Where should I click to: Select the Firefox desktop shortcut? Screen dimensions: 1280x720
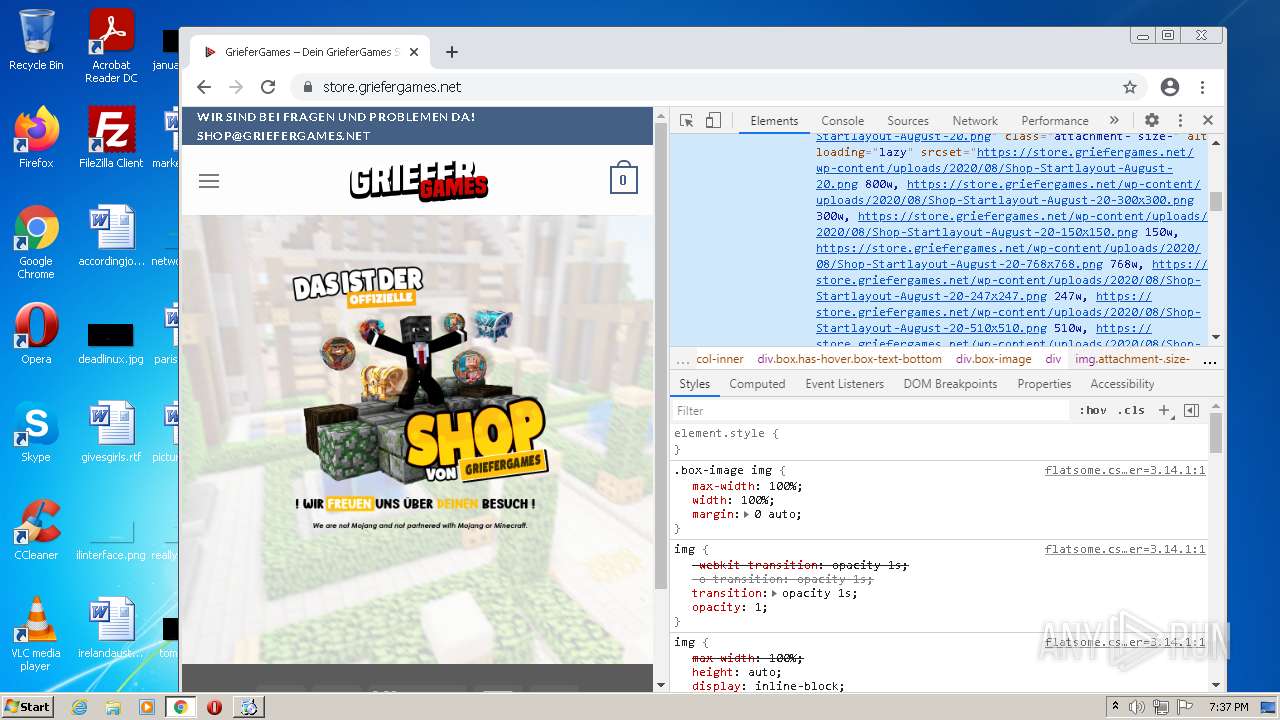click(36, 138)
